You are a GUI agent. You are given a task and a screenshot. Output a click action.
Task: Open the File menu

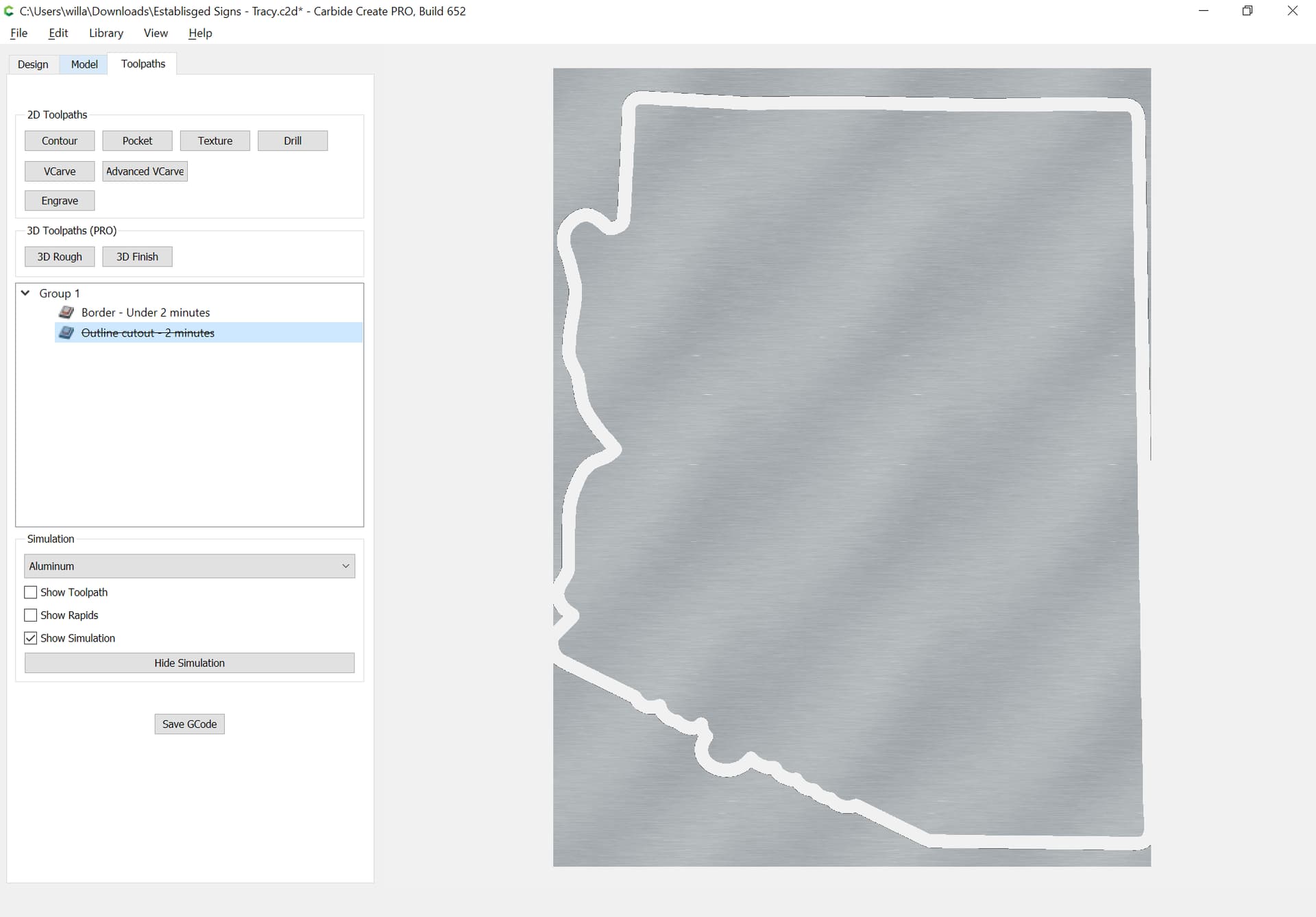tap(19, 33)
